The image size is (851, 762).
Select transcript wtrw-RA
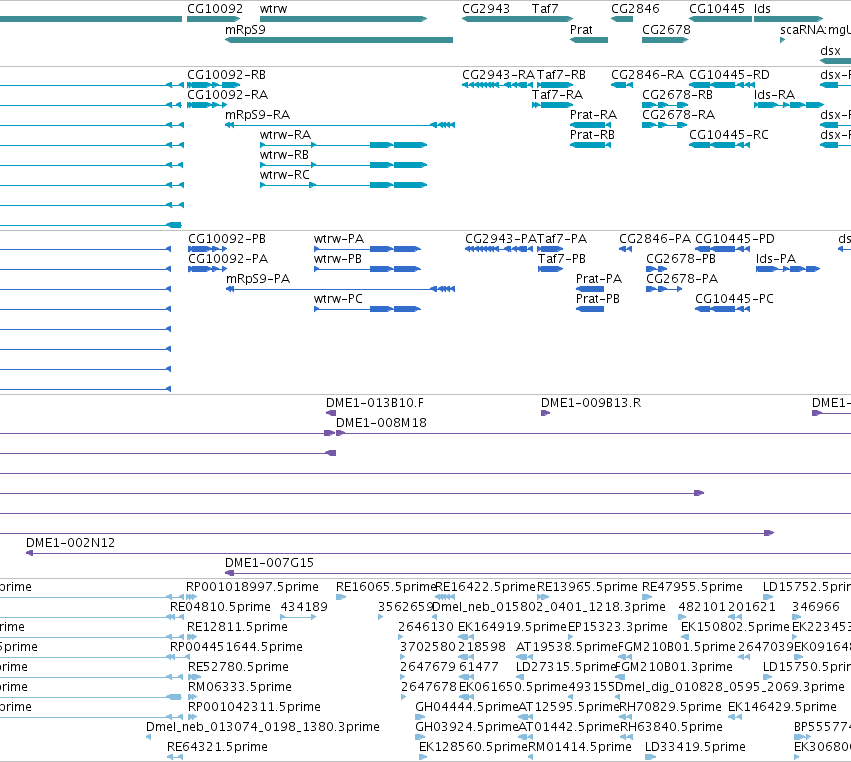[x=285, y=135]
